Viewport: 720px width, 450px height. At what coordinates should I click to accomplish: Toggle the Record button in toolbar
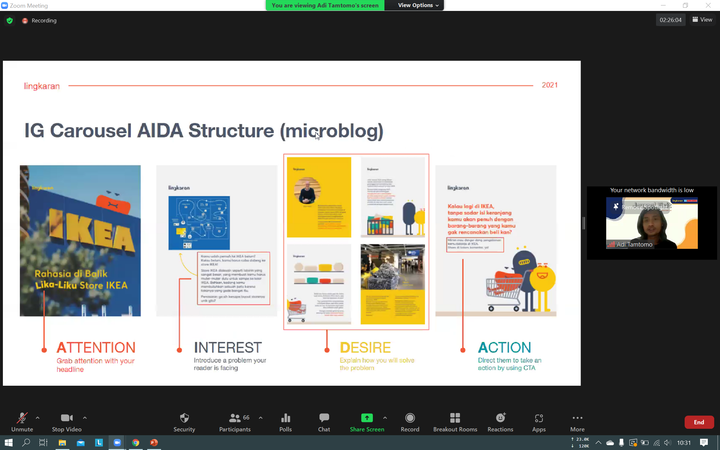(x=410, y=422)
